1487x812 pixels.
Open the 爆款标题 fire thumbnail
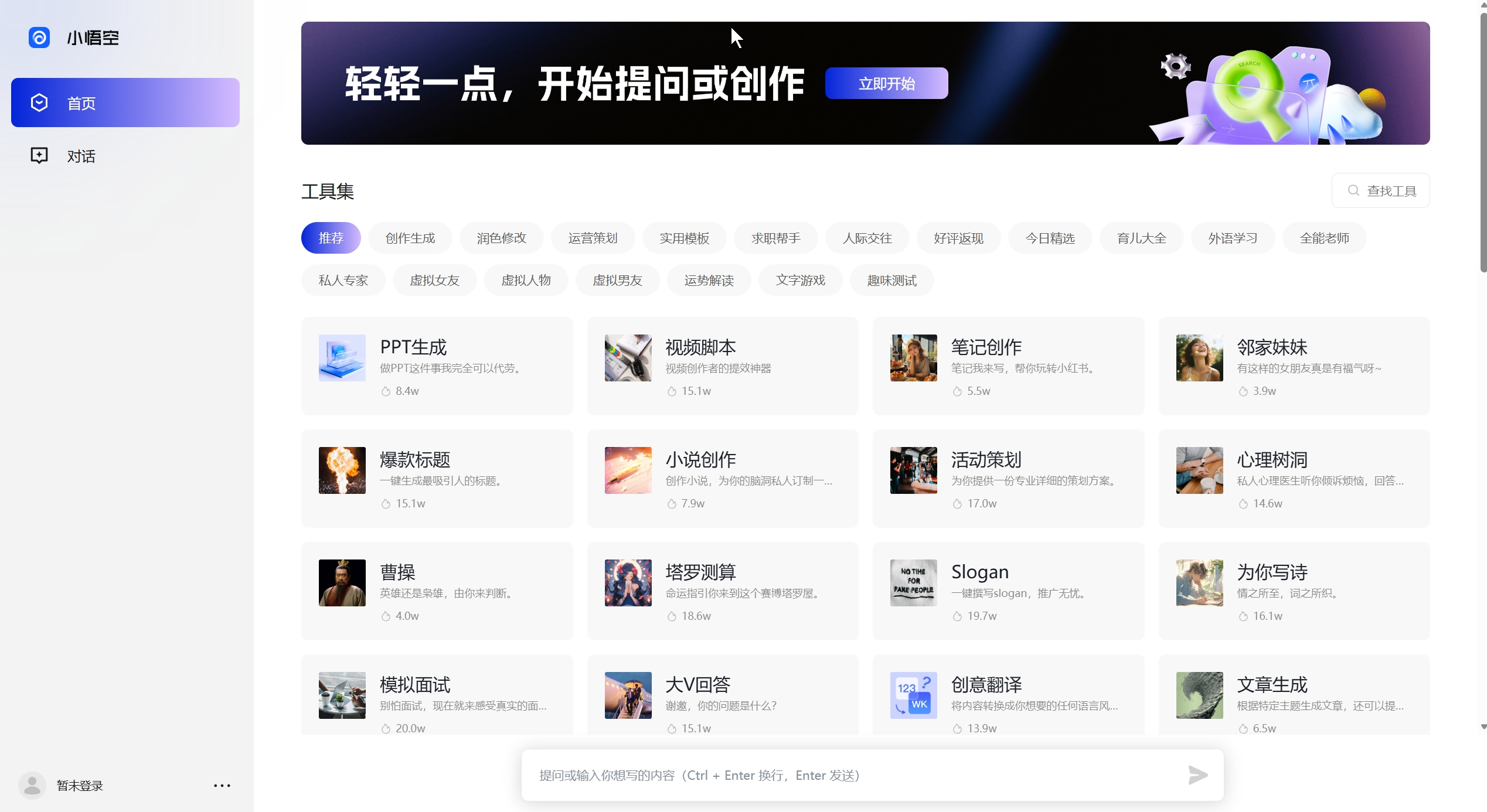click(x=342, y=470)
